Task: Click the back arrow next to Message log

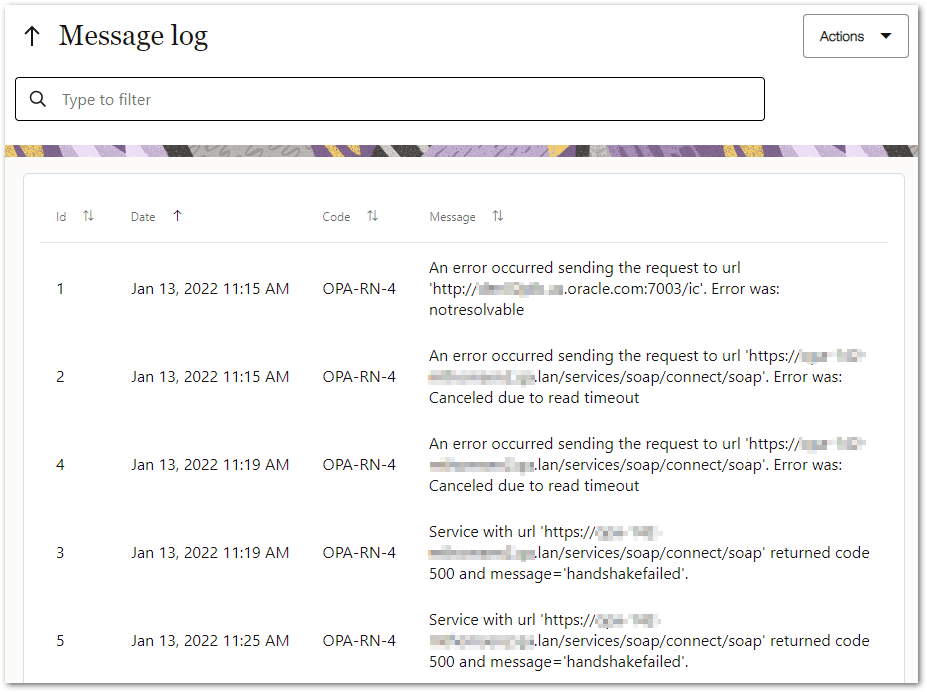Action: [x=32, y=35]
